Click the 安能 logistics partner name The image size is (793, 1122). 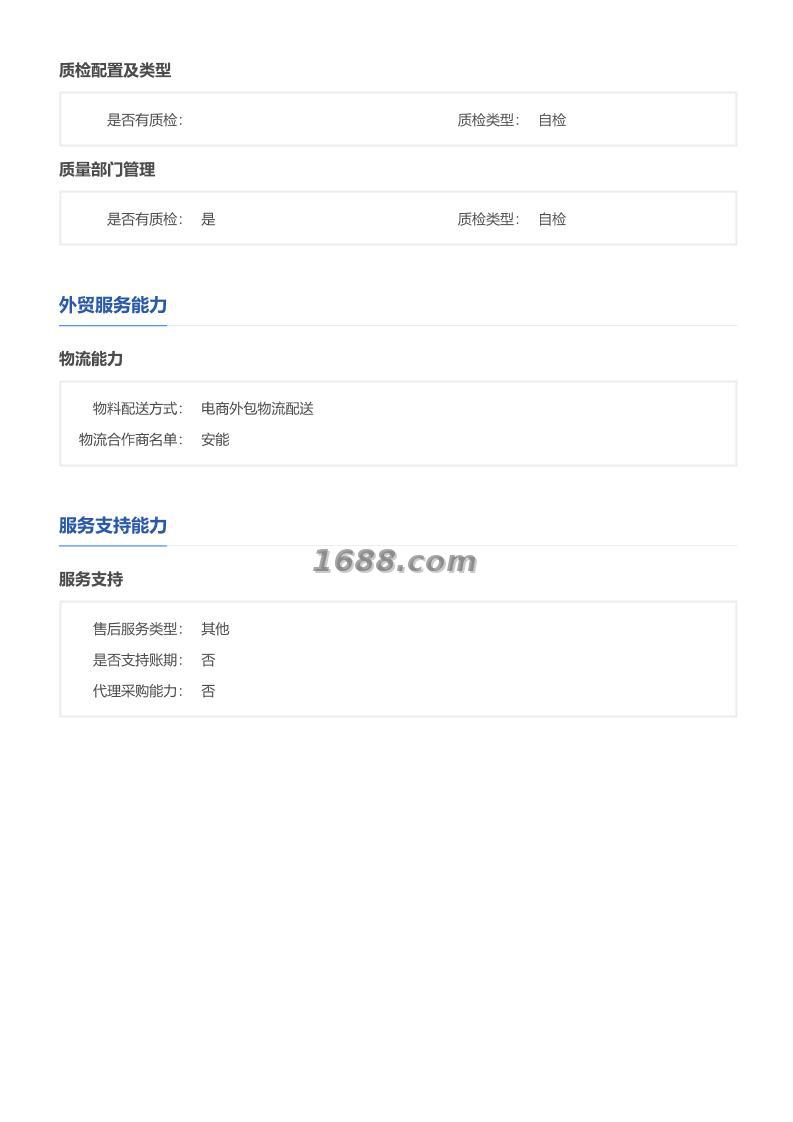point(215,439)
